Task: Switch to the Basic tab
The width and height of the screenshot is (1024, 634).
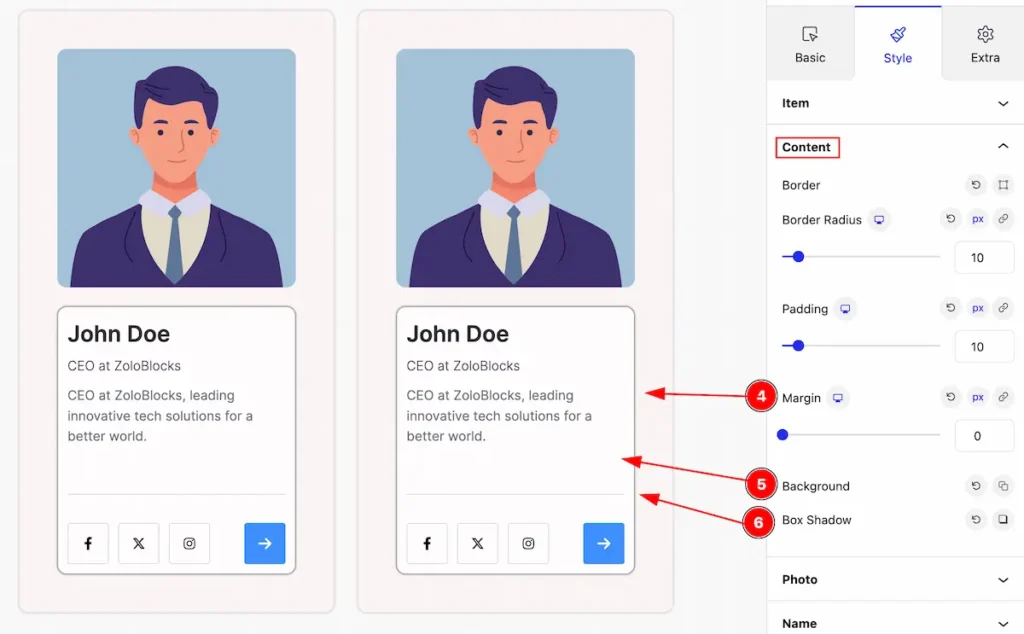Action: pyautogui.click(x=810, y=44)
